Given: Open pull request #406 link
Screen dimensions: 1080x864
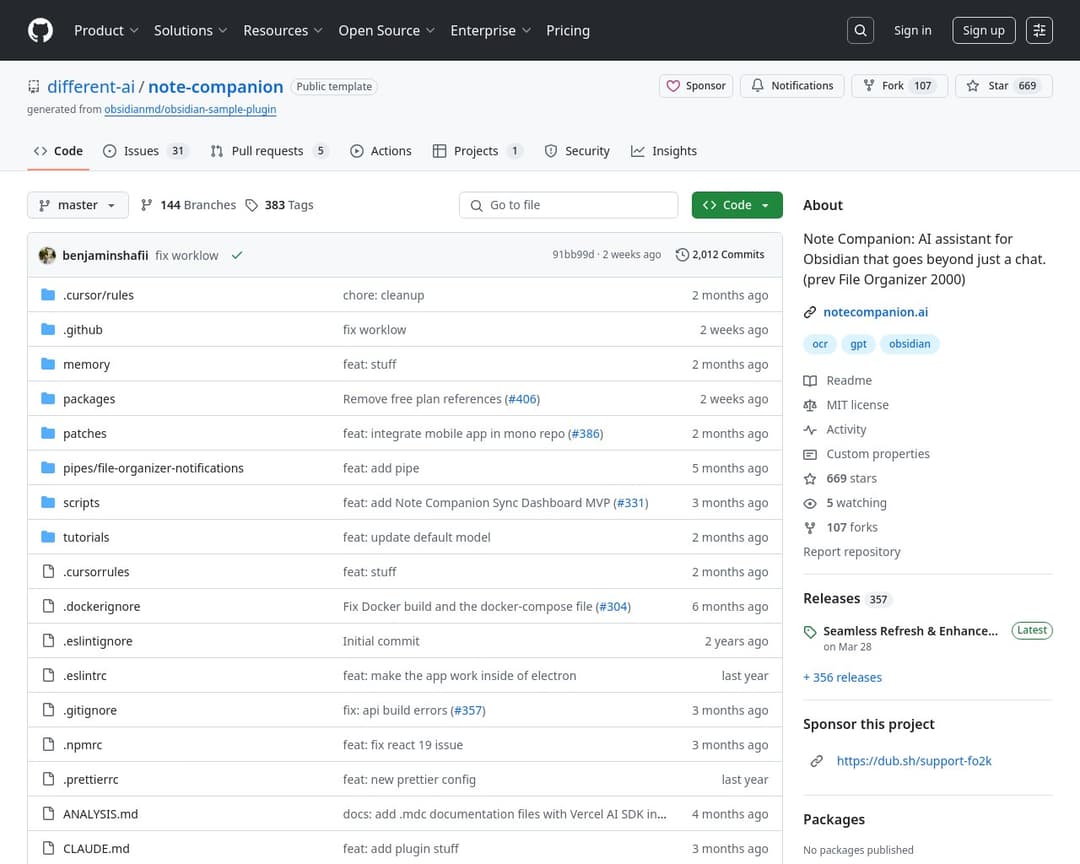Looking at the screenshot, I should (522, 399).
